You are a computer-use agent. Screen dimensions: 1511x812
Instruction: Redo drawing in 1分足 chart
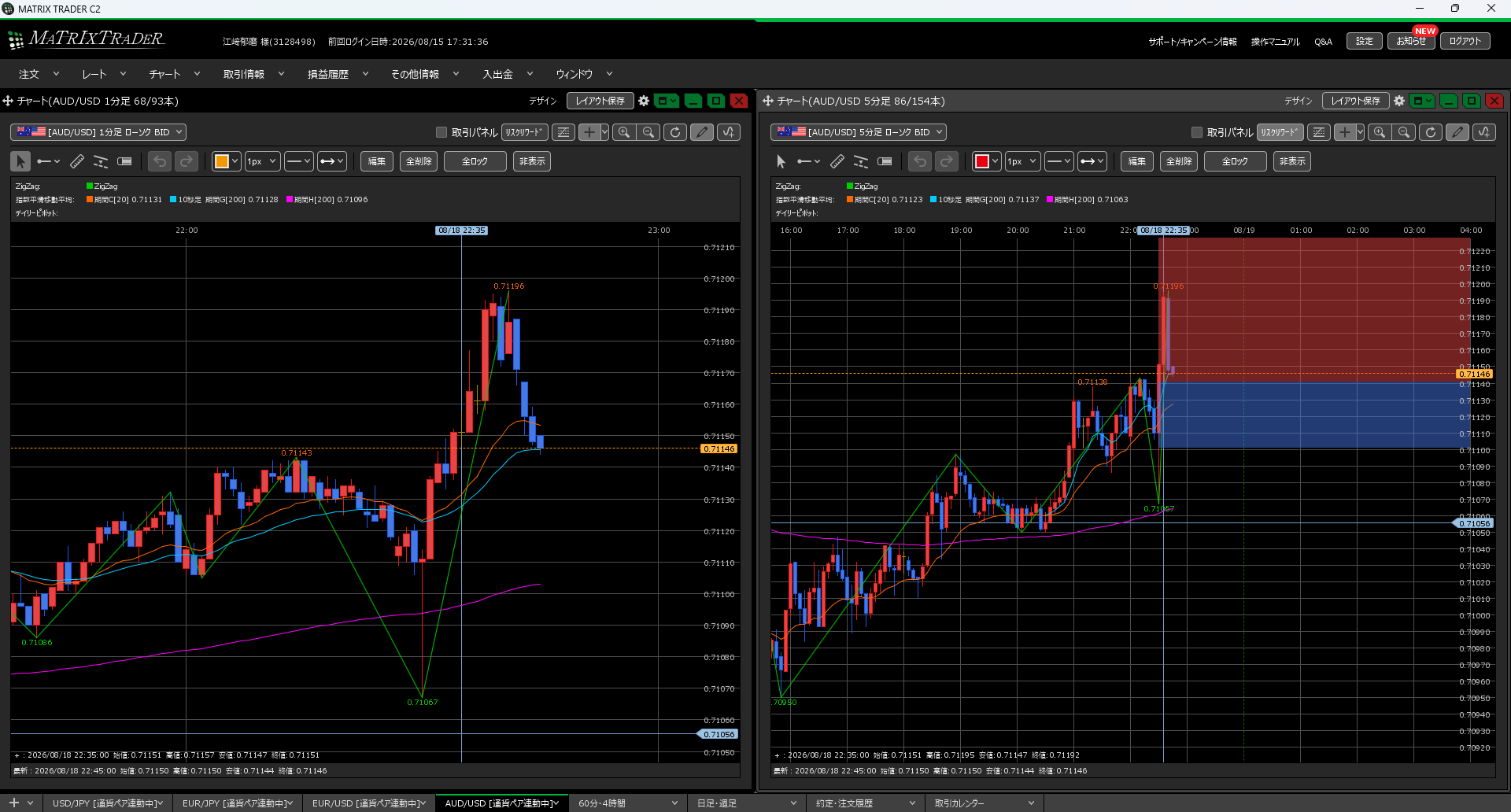187,161
